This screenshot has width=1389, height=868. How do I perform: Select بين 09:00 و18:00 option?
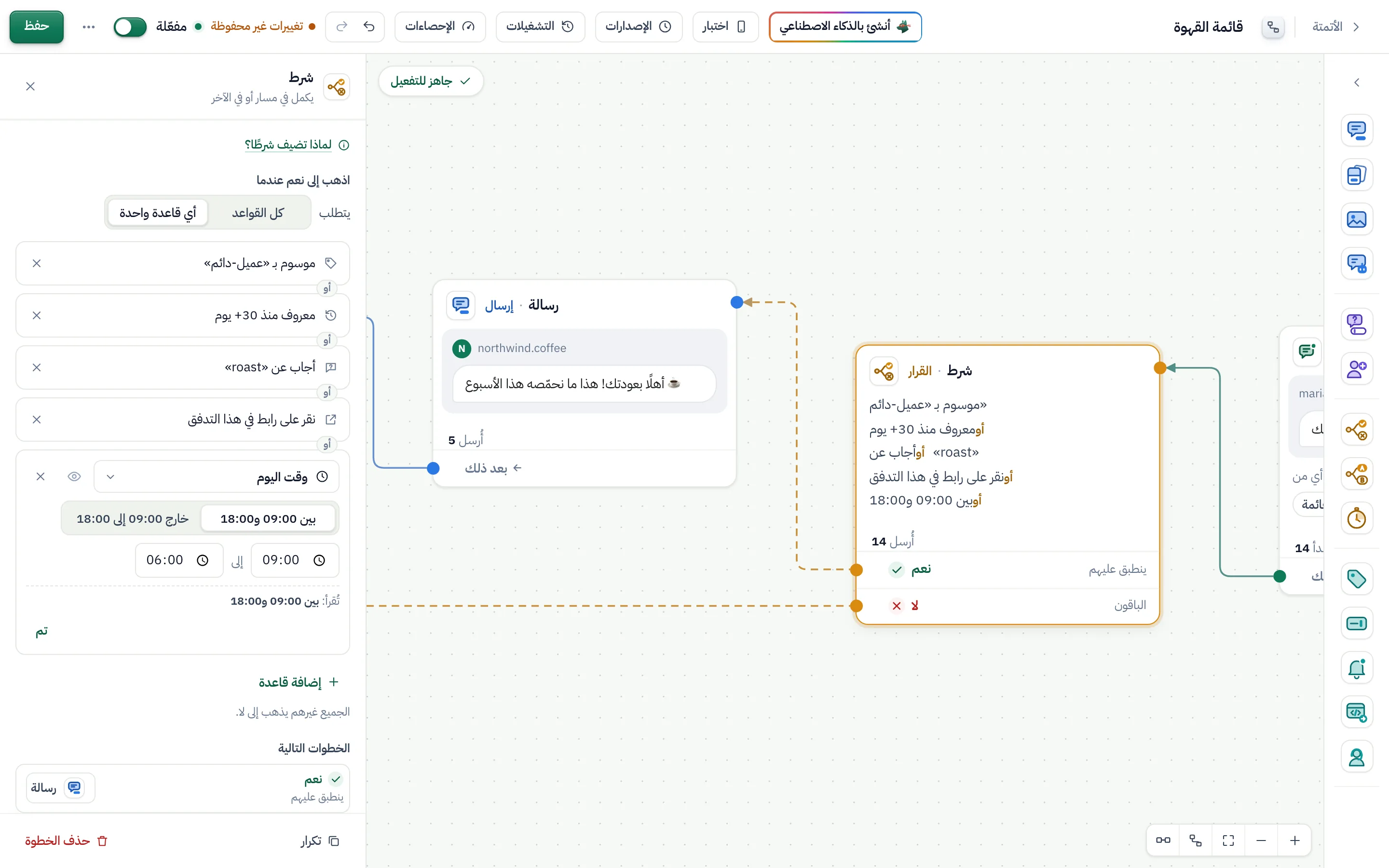268,519
